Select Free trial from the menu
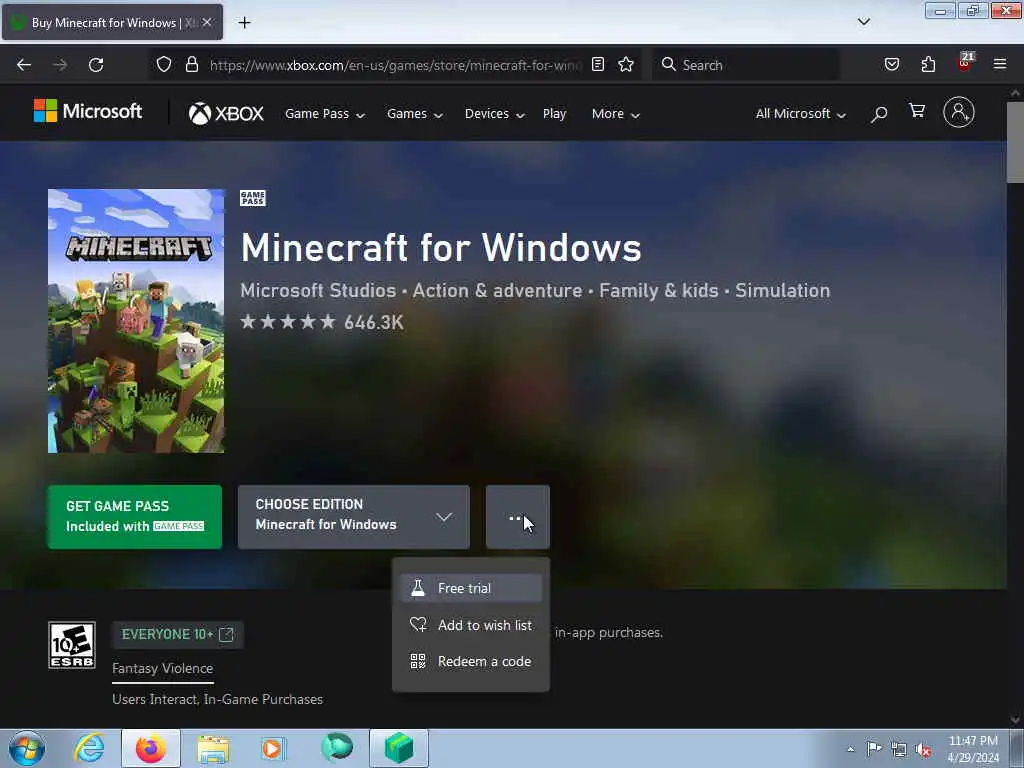 point(470,588)
